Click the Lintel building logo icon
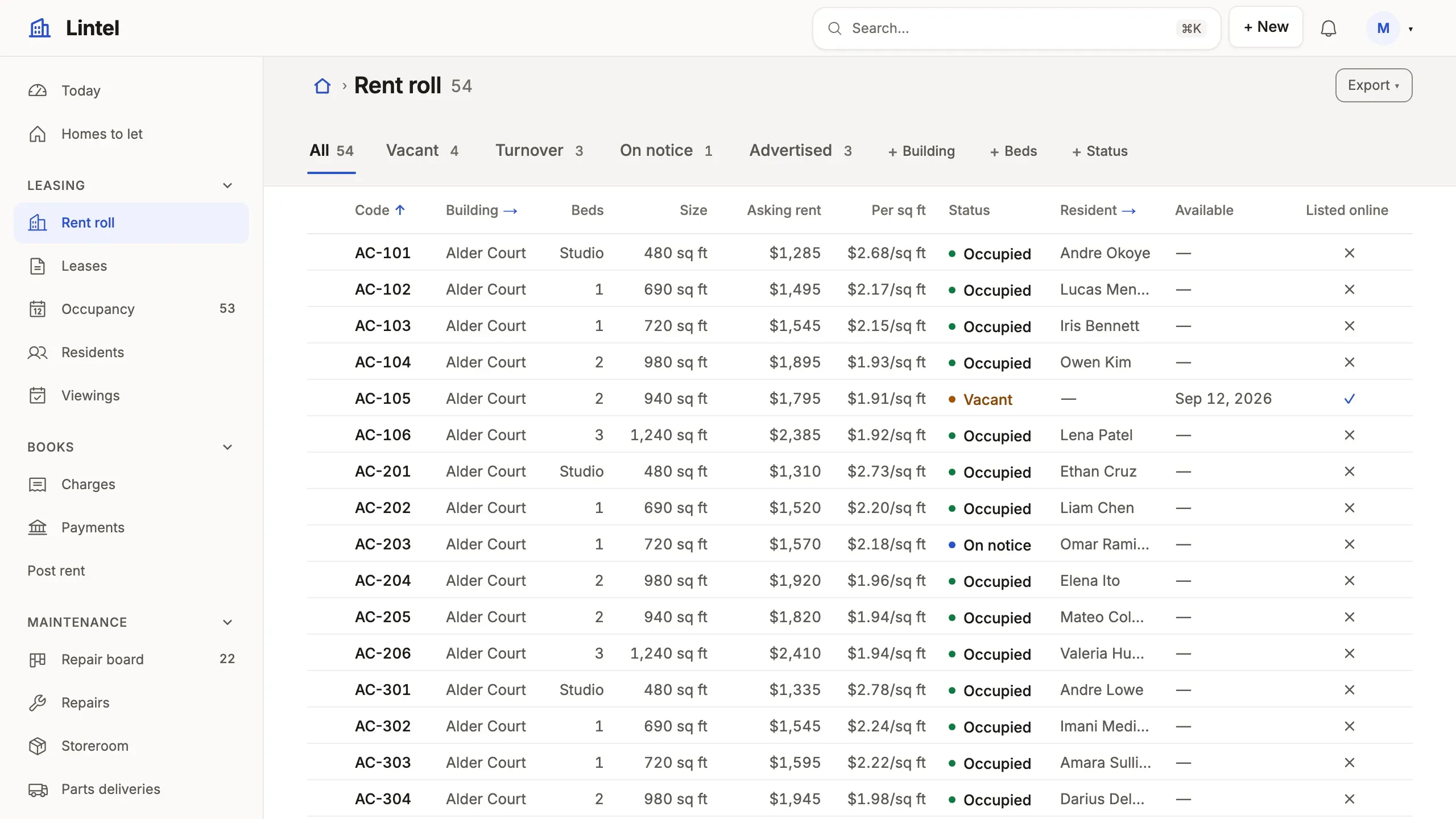 coord(40,28)
